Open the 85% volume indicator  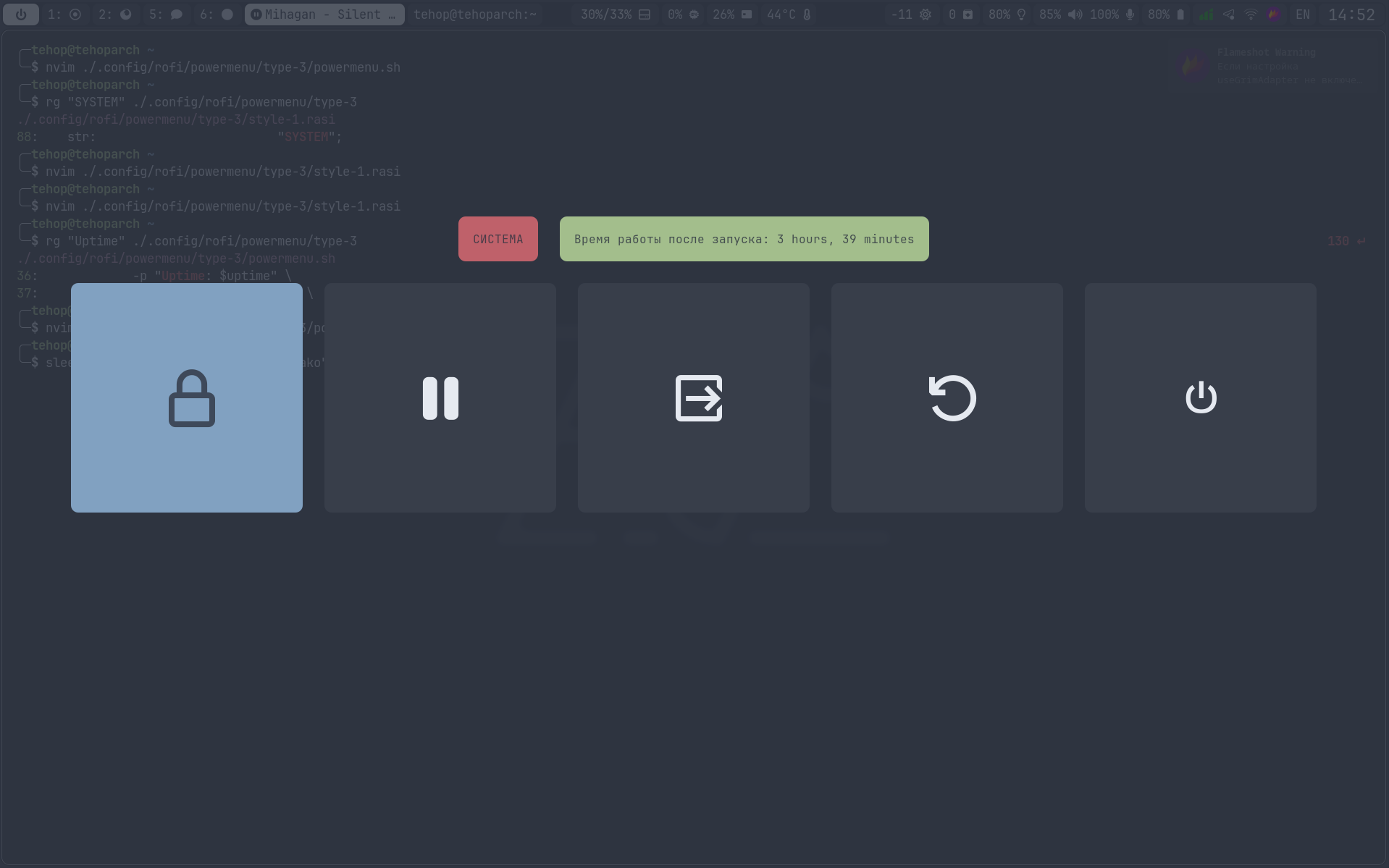[1061, 14]
